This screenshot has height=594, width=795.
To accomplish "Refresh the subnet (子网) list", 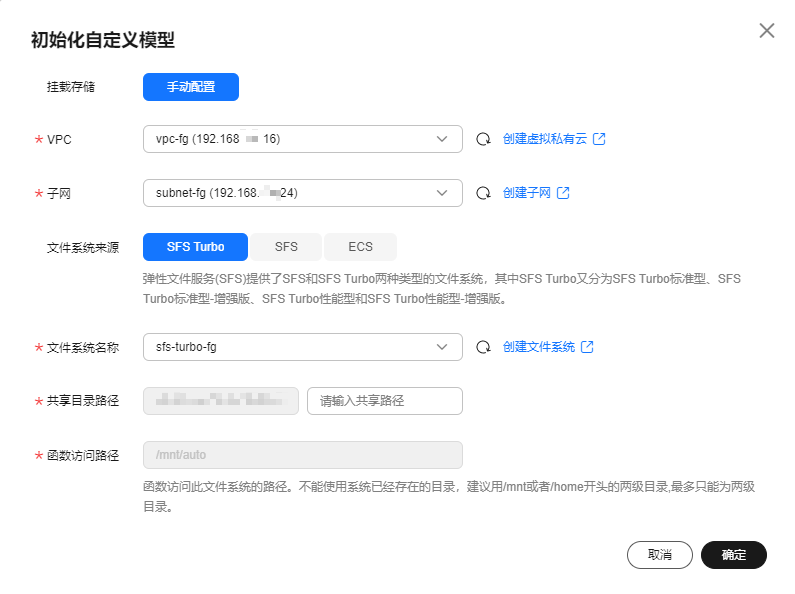I will click(483, 193).
